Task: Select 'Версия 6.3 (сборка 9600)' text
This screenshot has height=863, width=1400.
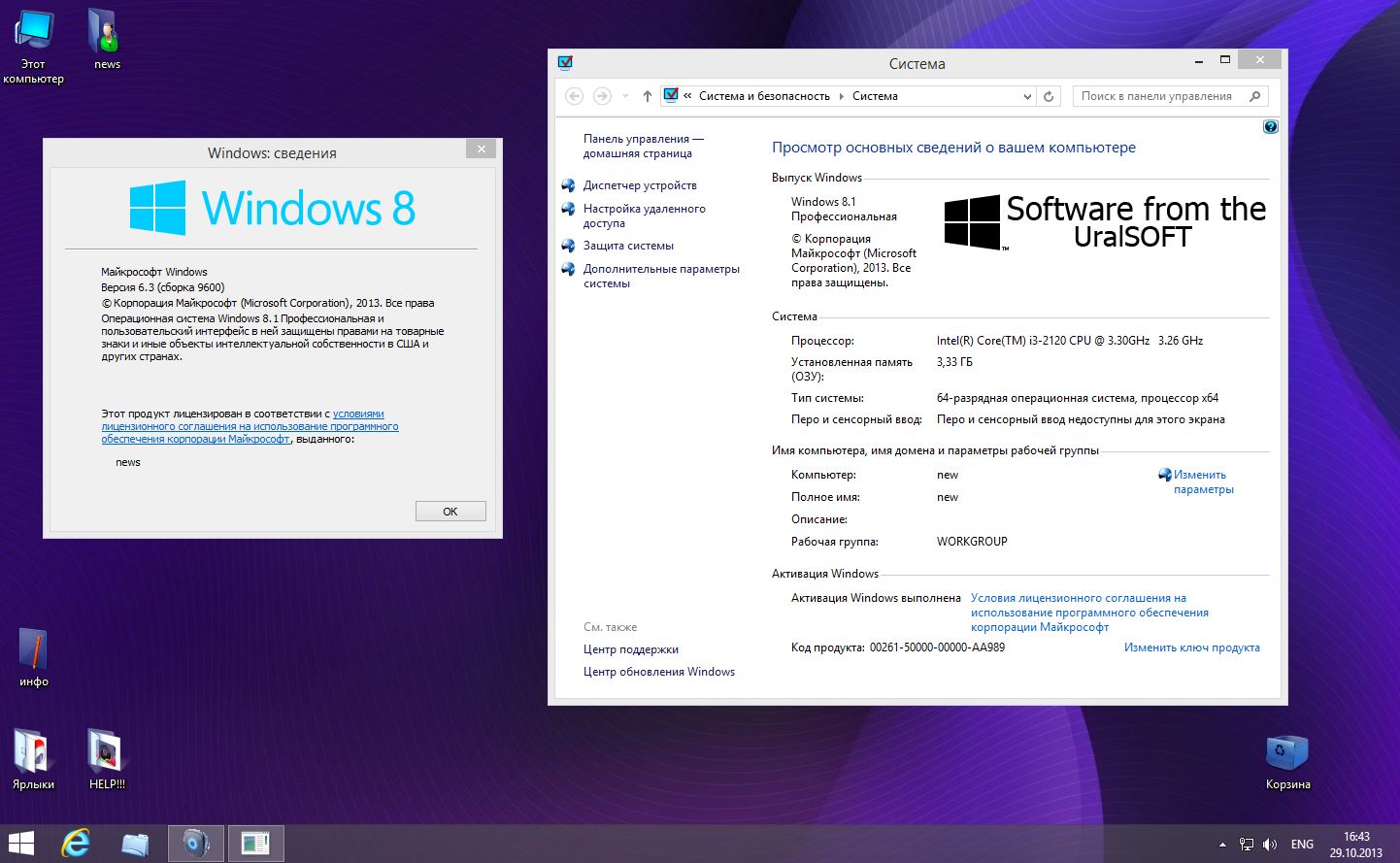Action: (163, 287)
